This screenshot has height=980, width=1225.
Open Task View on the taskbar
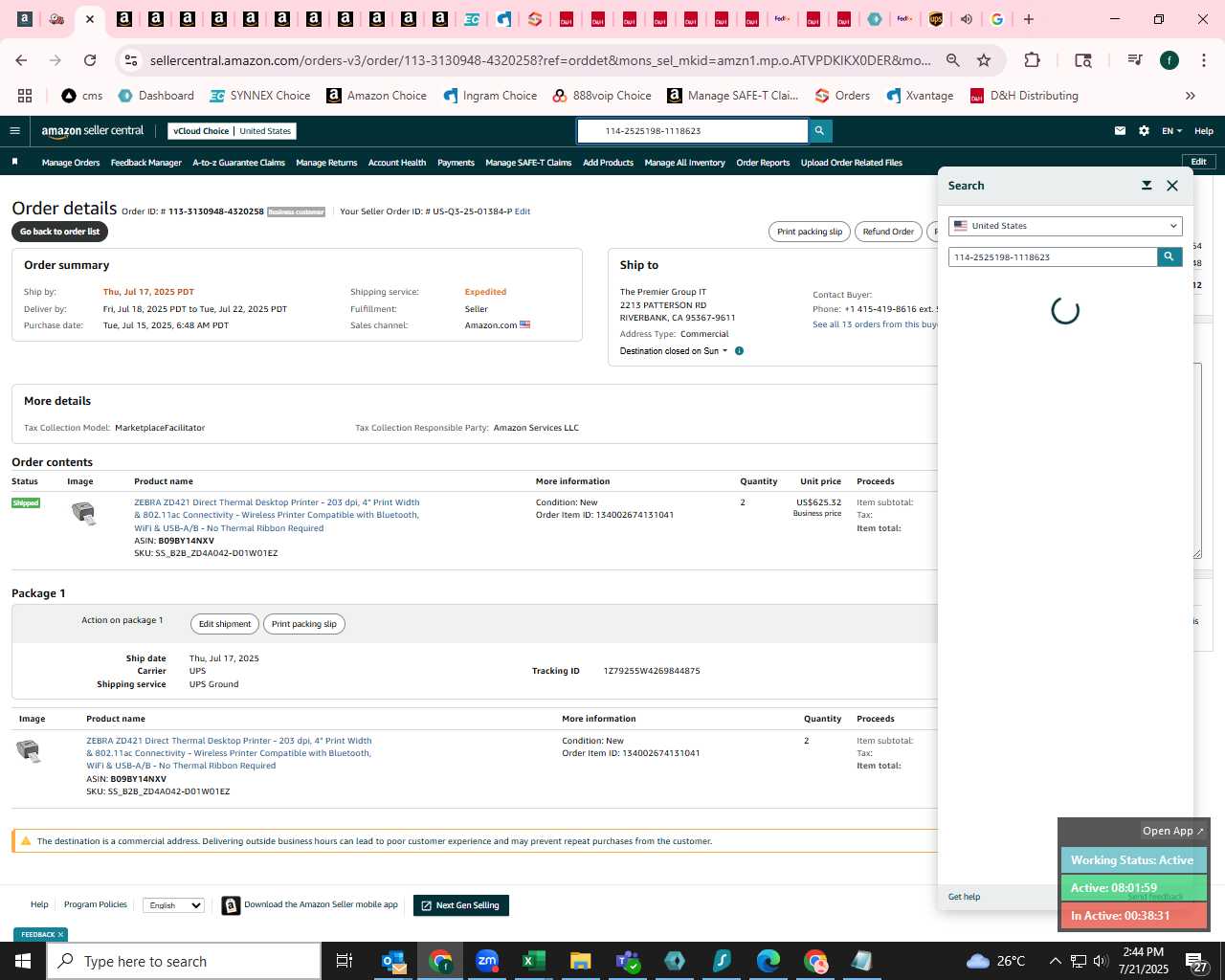[345, 961]
